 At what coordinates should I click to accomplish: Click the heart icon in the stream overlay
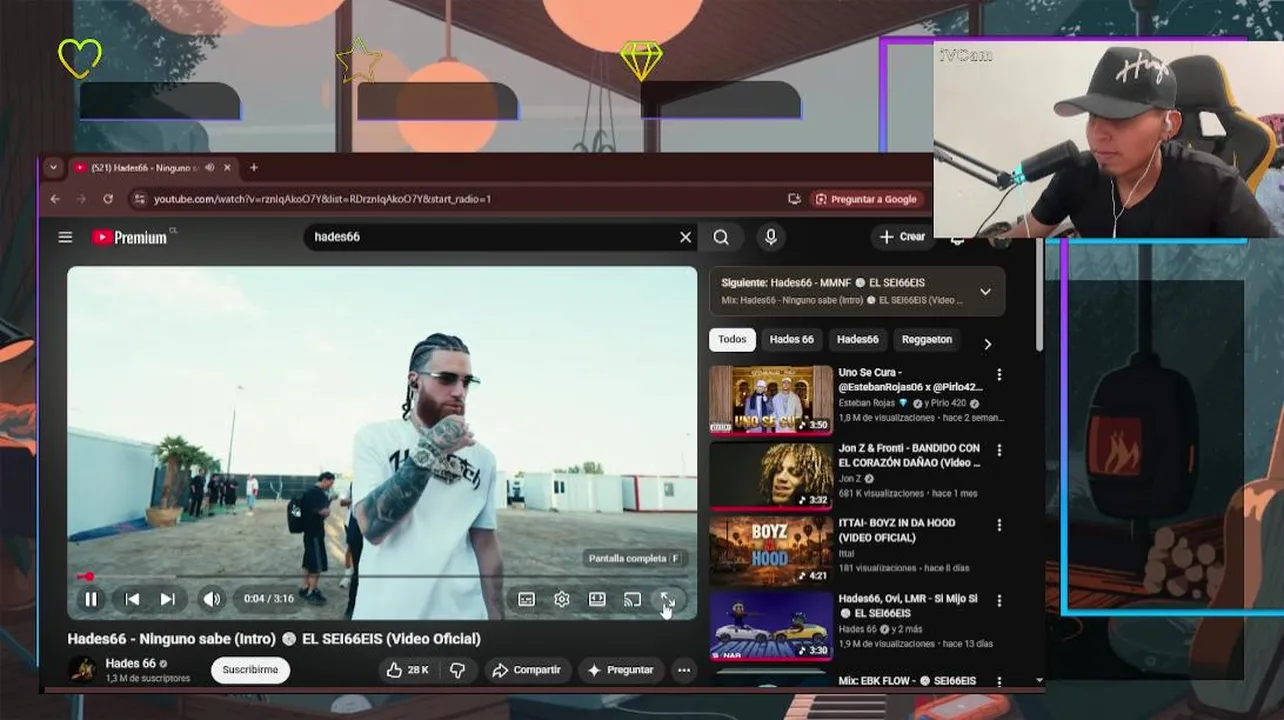(80, 58)
